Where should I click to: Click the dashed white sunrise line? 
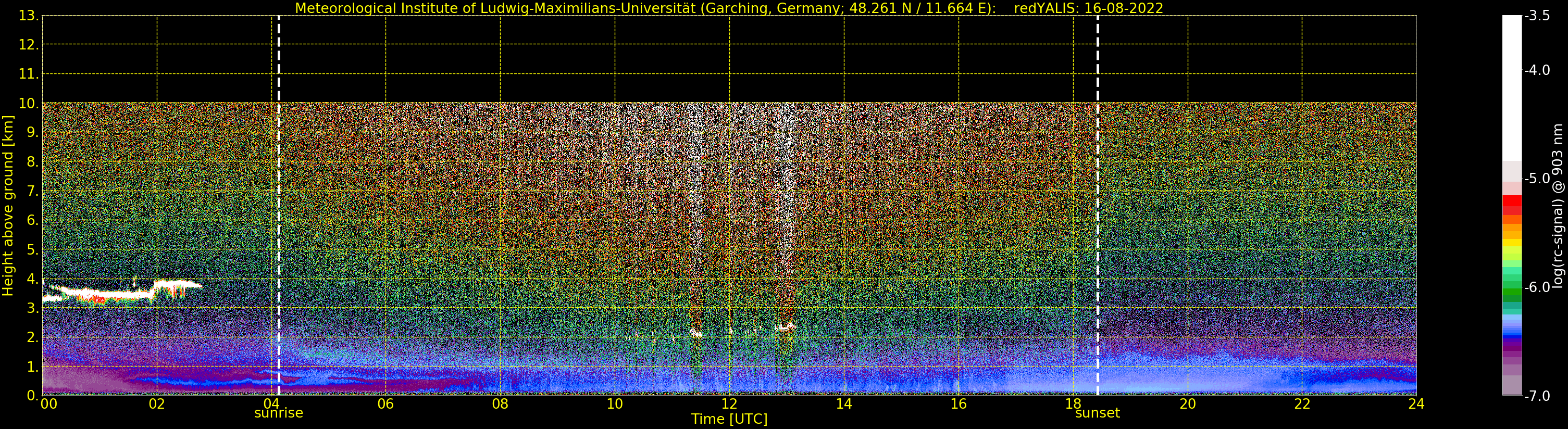[278, 206]
